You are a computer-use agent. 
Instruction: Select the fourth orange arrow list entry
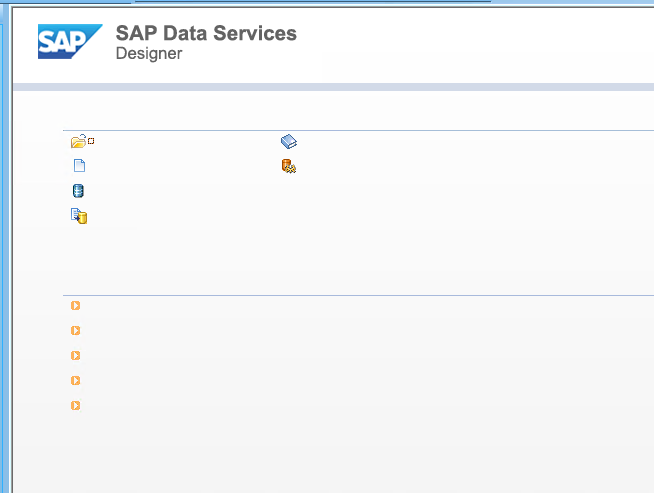tap(75, 381)
